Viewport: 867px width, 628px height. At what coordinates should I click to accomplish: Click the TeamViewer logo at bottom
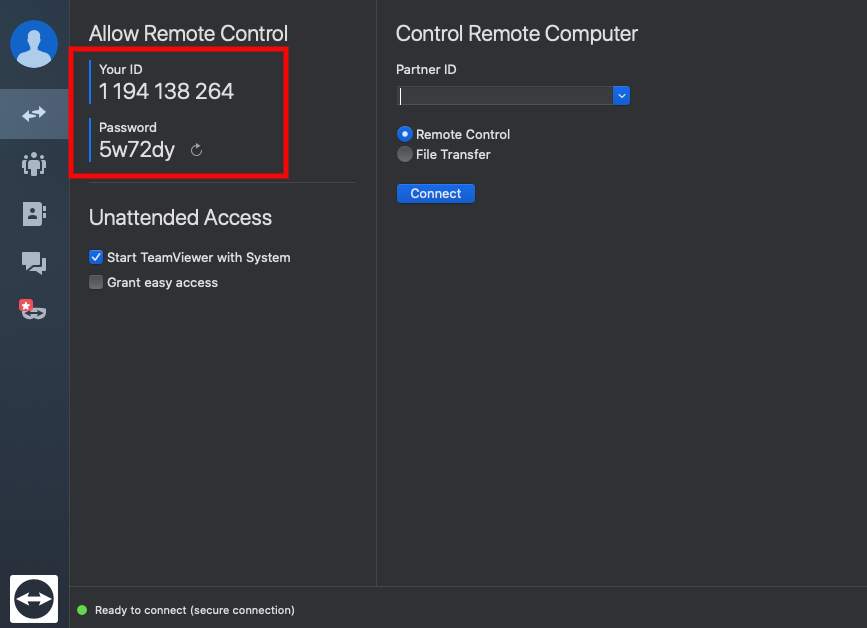pos(34,599)
